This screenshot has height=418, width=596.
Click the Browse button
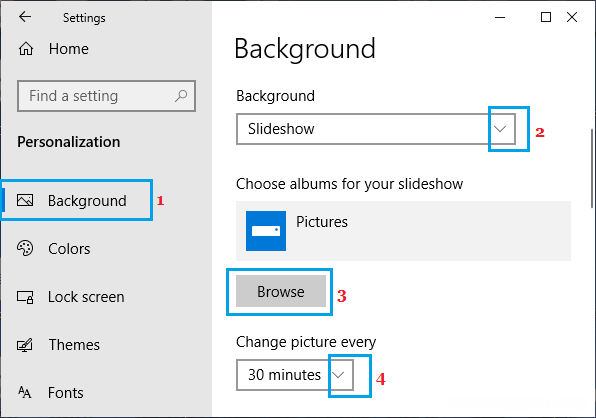click(281, 291)
